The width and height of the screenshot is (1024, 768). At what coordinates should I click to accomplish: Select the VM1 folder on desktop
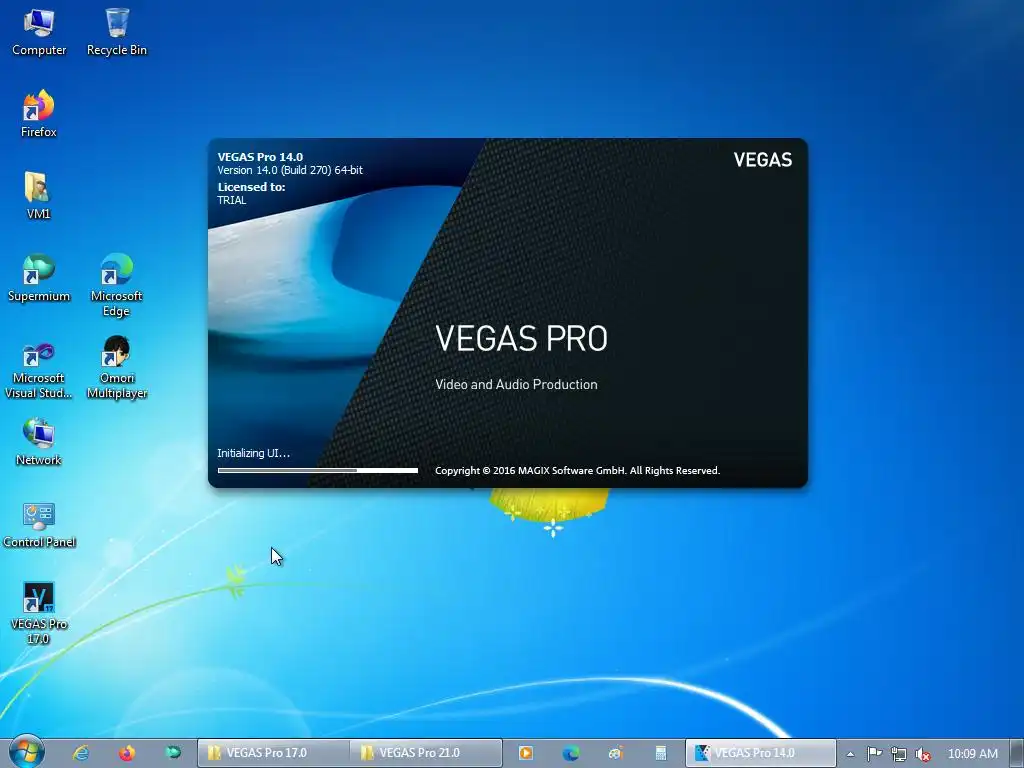tap(38, 195)
